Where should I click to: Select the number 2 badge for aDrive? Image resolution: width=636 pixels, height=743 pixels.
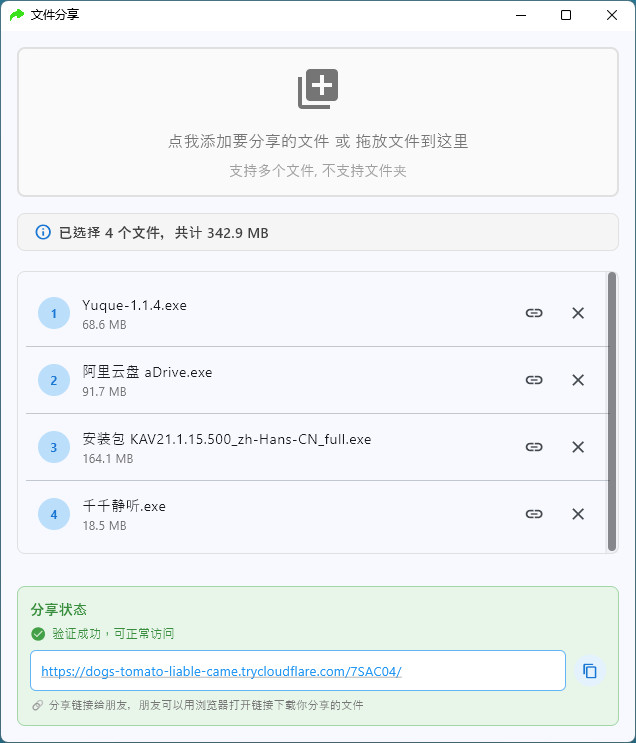pos(53,380)
